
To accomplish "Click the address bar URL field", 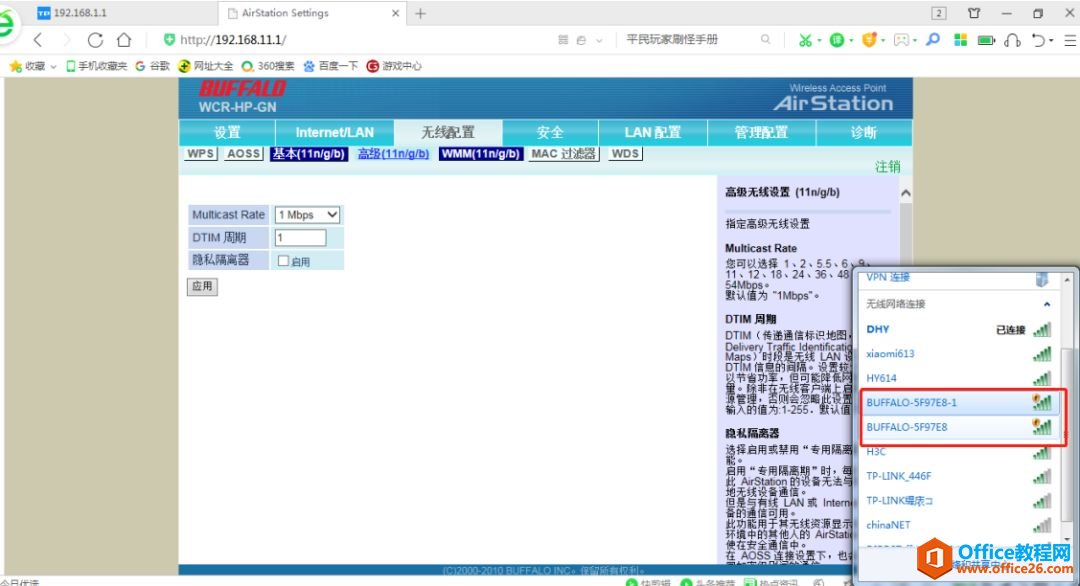I will [358, 40].
